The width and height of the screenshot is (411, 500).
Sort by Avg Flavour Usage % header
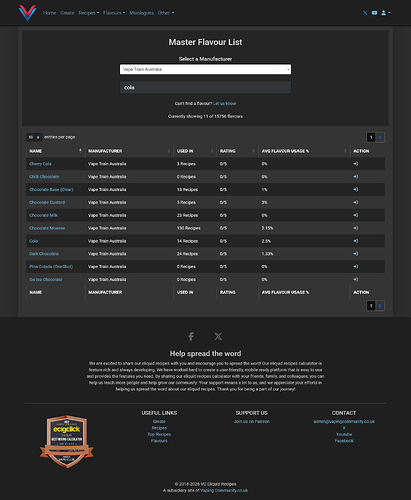[304, 151]
